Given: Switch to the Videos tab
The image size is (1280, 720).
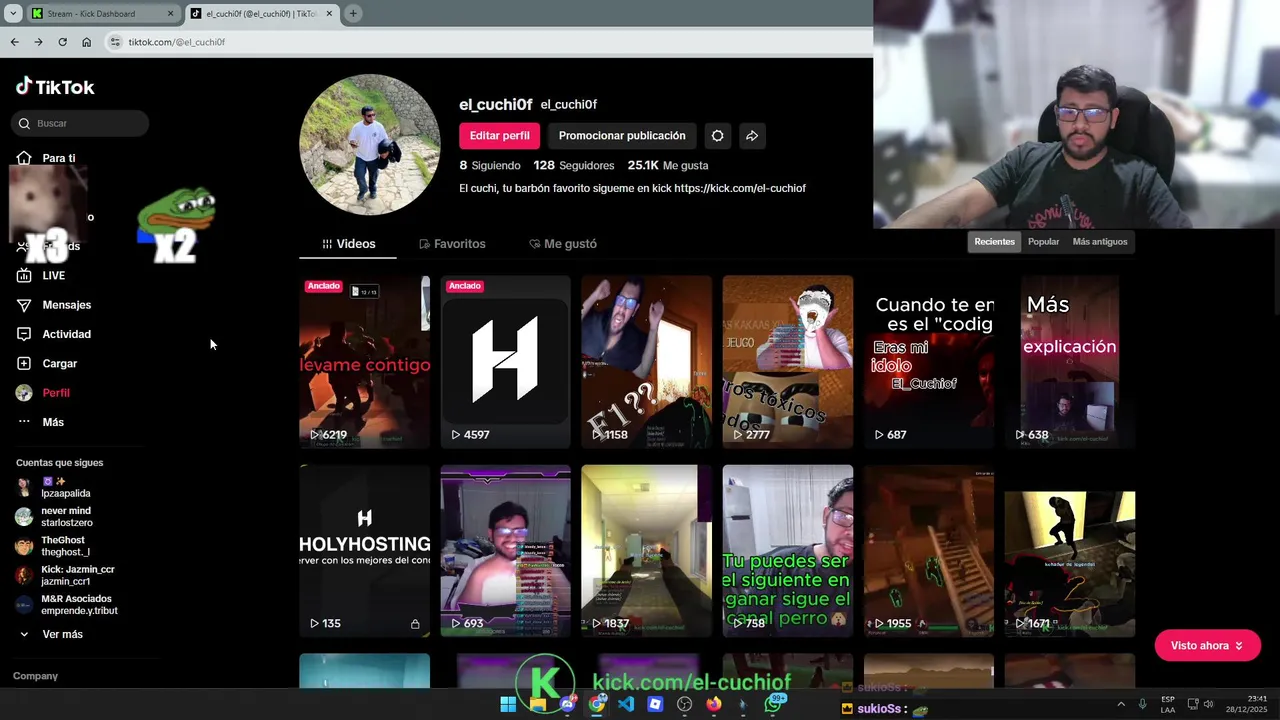Looking at the screenshot, I should point(348,244).
